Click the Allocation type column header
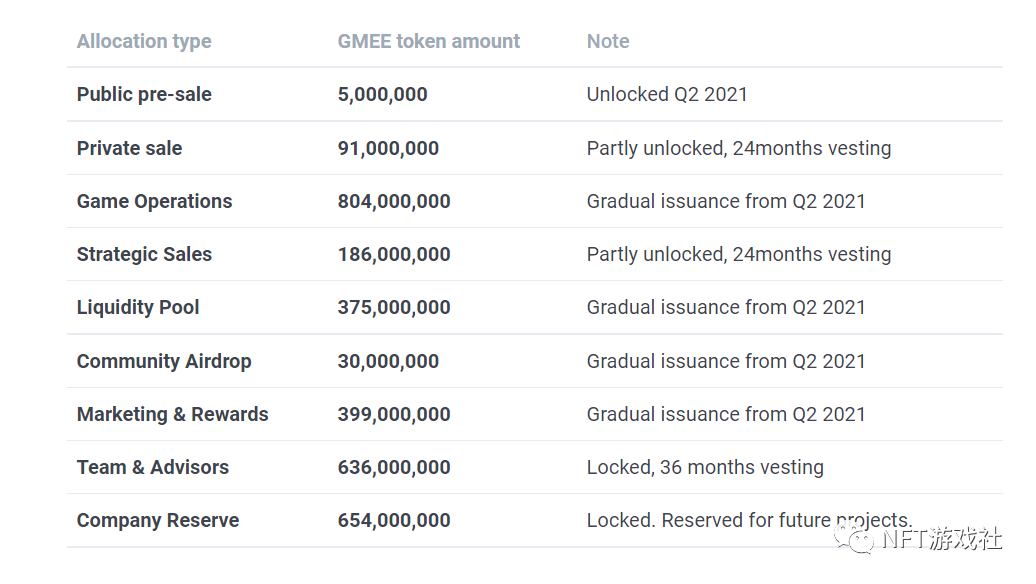 [144, 42]
